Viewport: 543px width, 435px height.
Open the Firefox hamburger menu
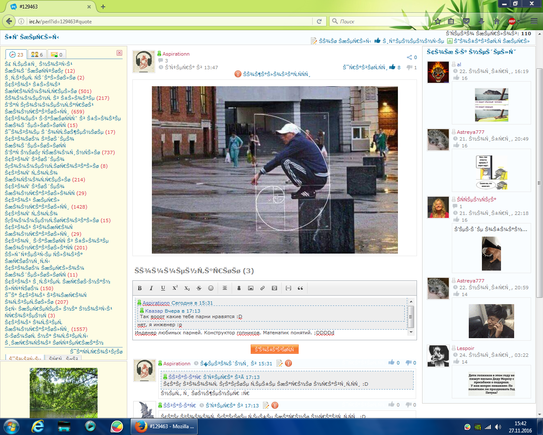pyautogui.click(x=534, y=21)
